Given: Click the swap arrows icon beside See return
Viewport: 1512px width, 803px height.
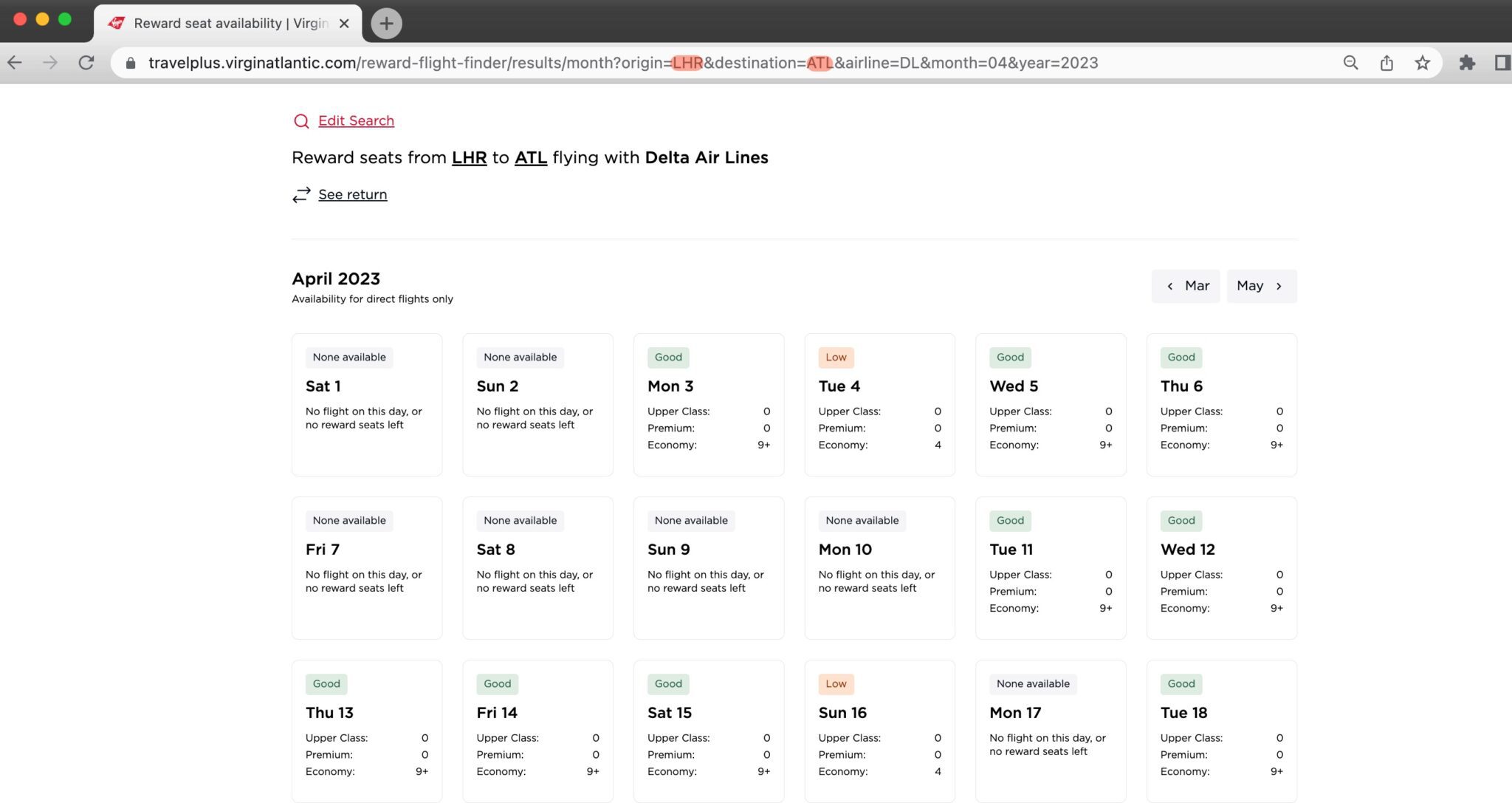Looking at the screenshot, I should click(x=301, y=195).
